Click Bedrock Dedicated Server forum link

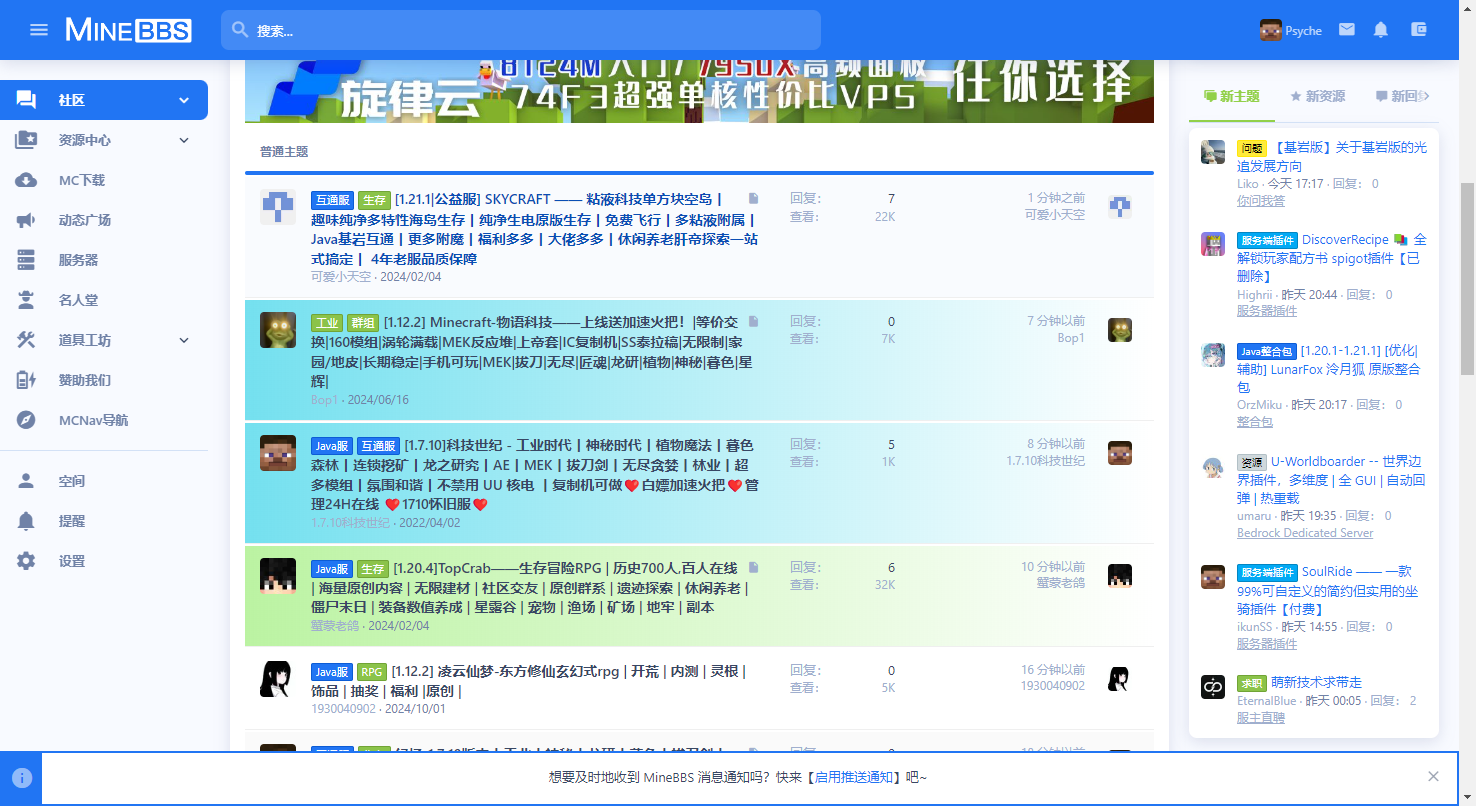pos(1305,533)
